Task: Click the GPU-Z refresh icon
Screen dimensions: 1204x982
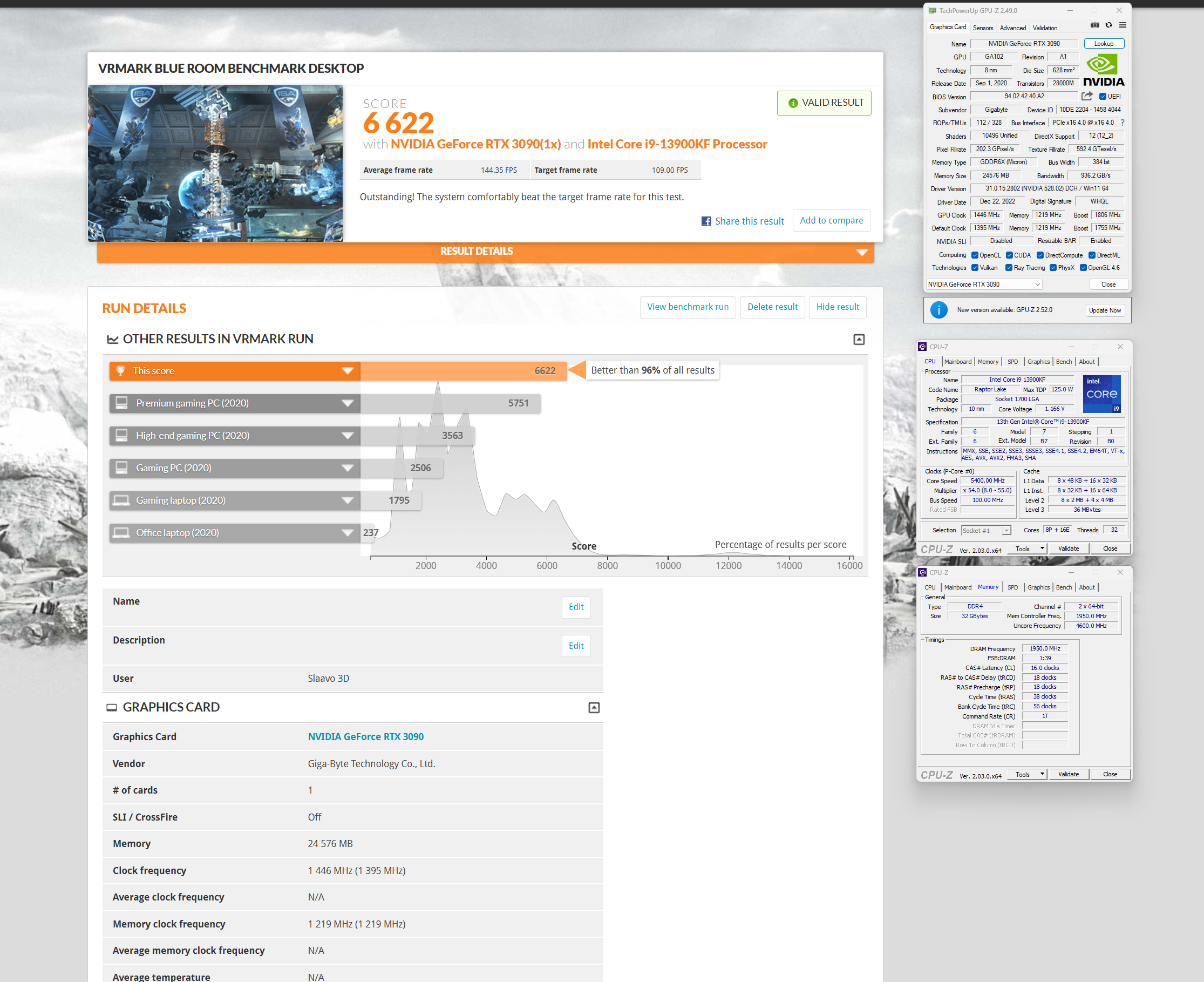Action: pos(1108,25)
